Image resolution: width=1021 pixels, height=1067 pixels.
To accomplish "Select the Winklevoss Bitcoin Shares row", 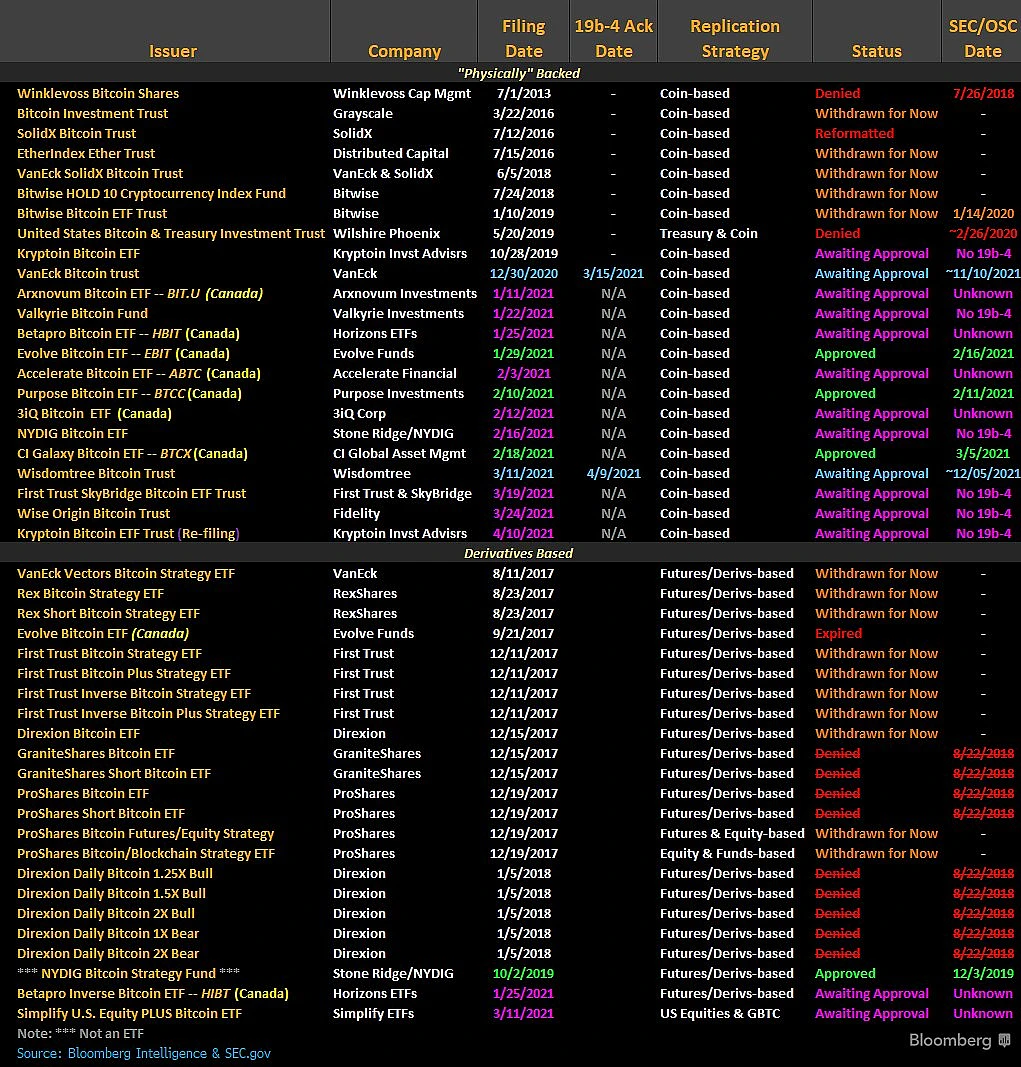I will coord(510,93).
